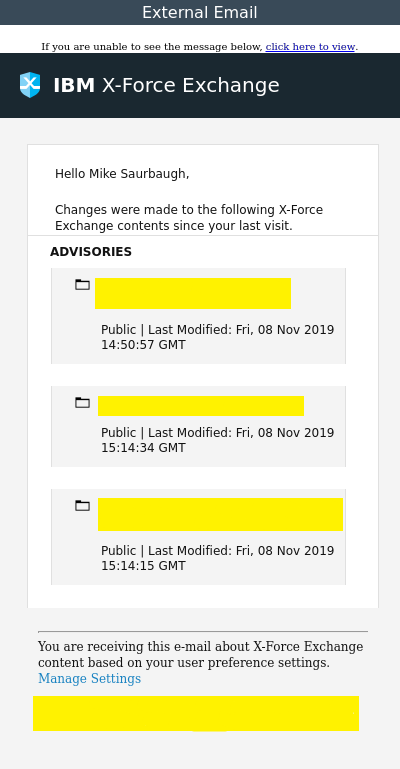Open the first highlighted advisory title
400x769 pixels.
coord(193,293)
